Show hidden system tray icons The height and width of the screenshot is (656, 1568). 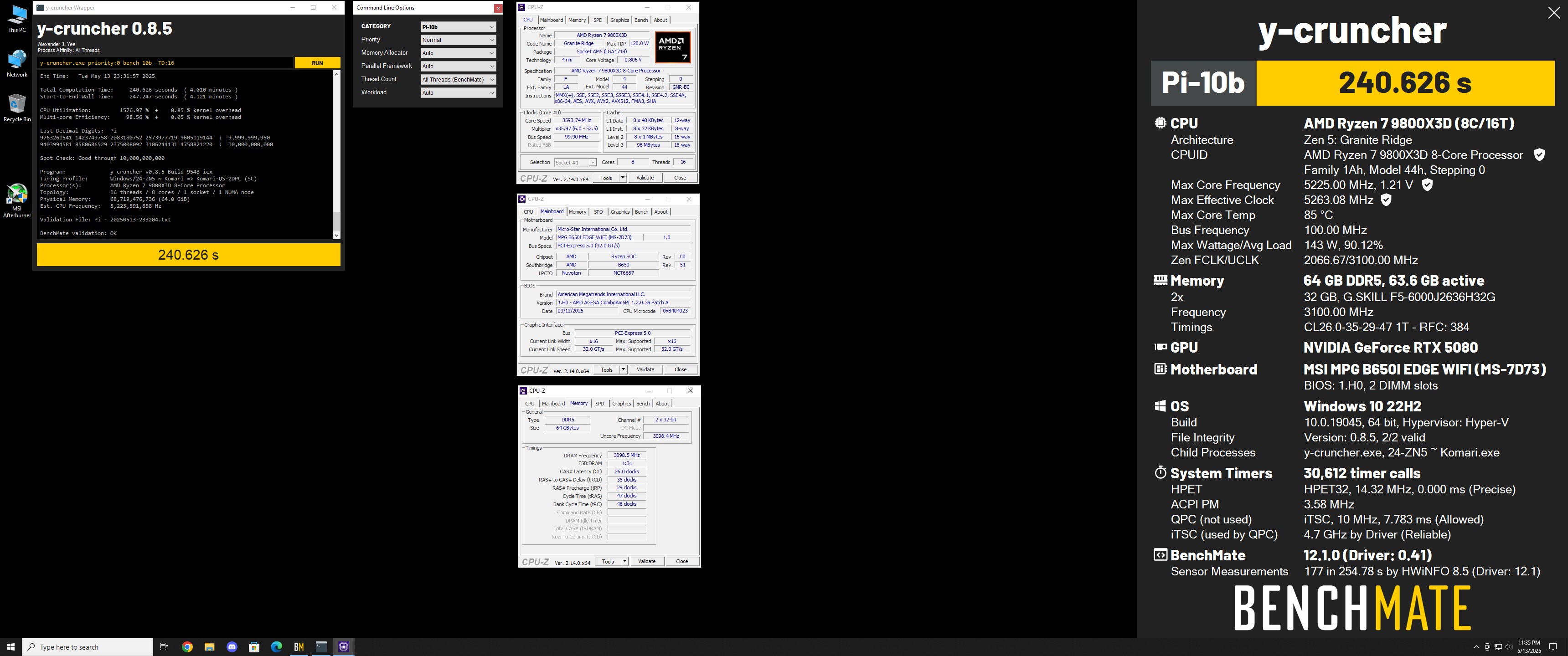tap(1476, 647)
